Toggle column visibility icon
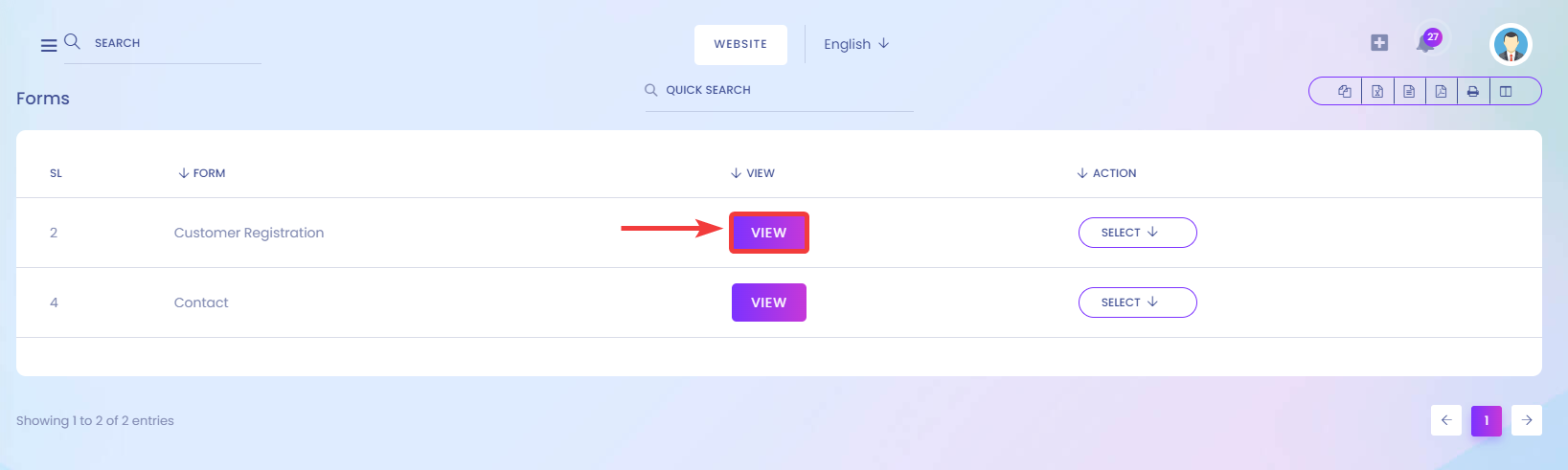 pyautogui.click(x=1506, y=92)
